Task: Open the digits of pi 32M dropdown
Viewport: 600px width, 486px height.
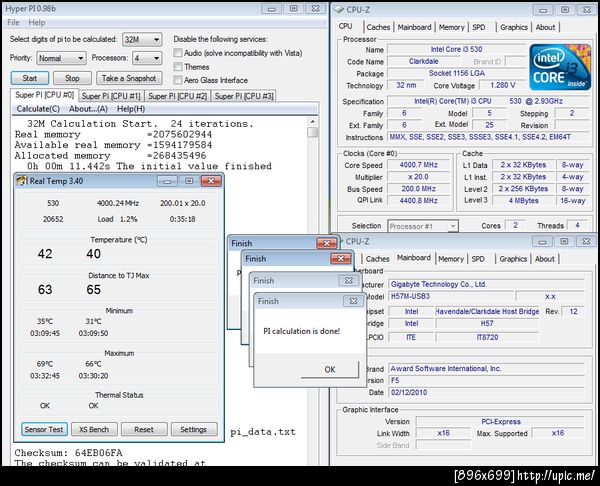Action: (x=142, y=39)
